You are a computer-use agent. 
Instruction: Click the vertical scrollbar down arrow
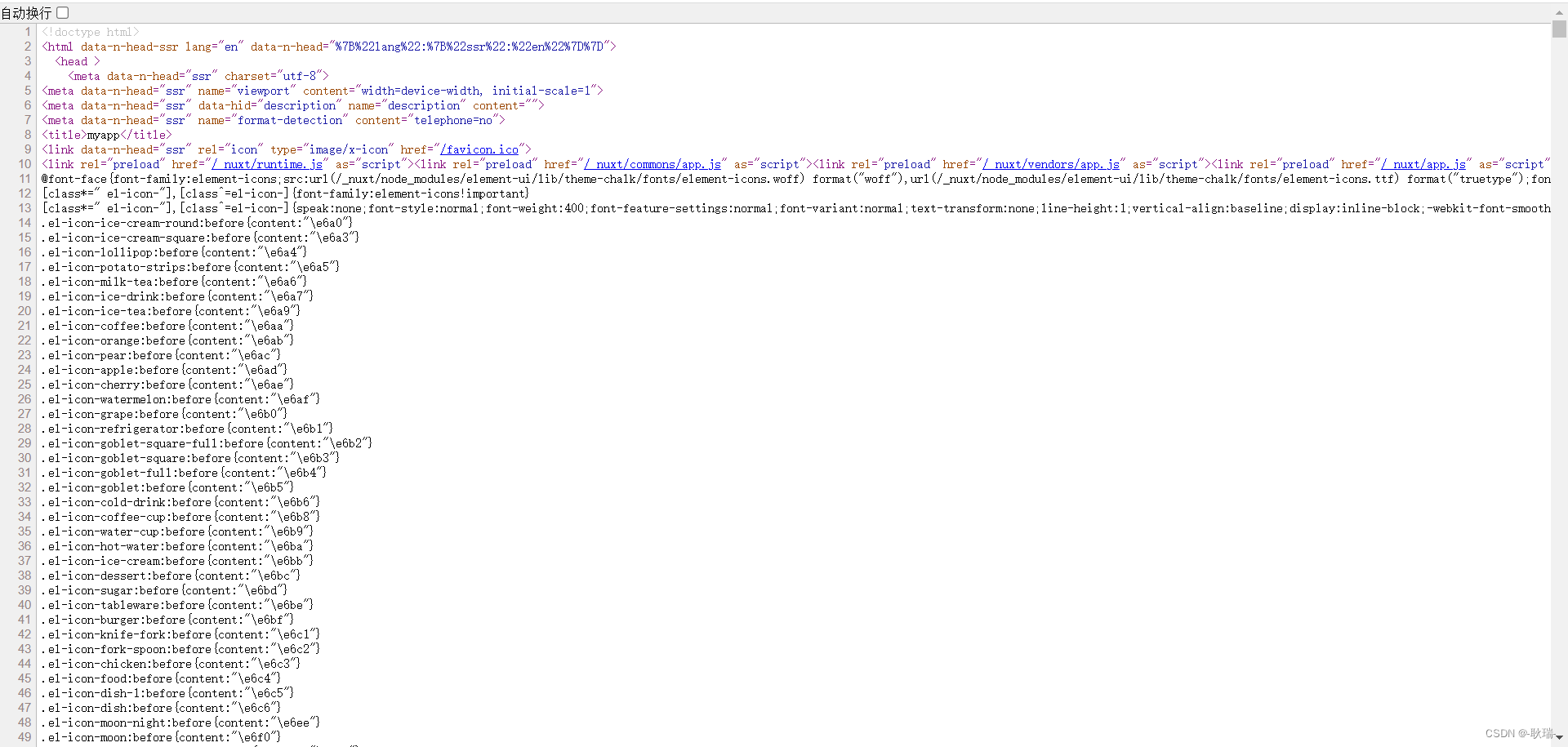(x=1559, y=736)
